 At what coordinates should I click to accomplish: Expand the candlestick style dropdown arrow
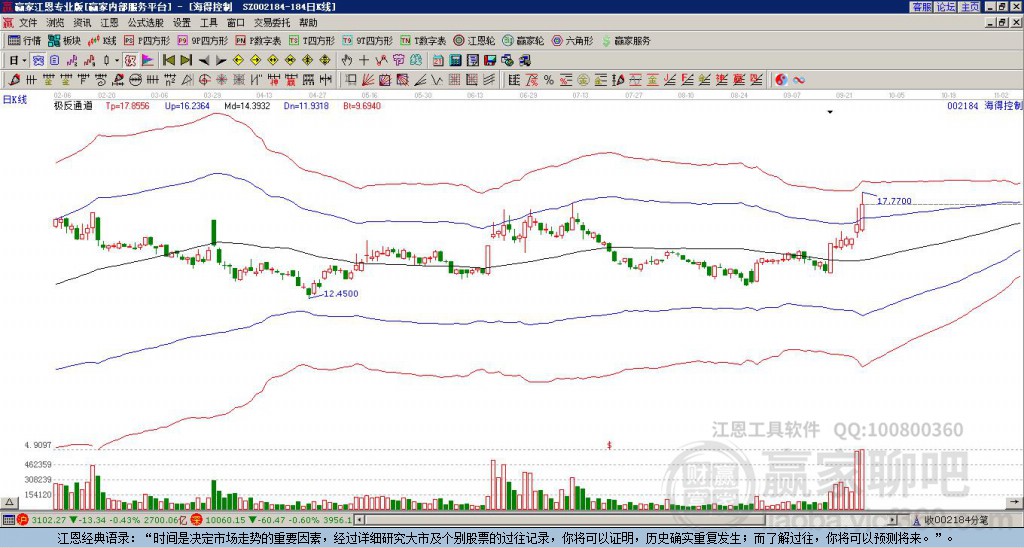(117, 61)
